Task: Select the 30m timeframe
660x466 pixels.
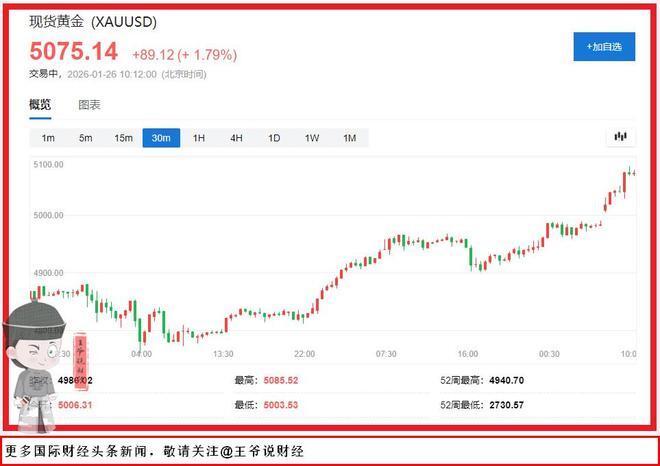Action: (x=161, y=138)
